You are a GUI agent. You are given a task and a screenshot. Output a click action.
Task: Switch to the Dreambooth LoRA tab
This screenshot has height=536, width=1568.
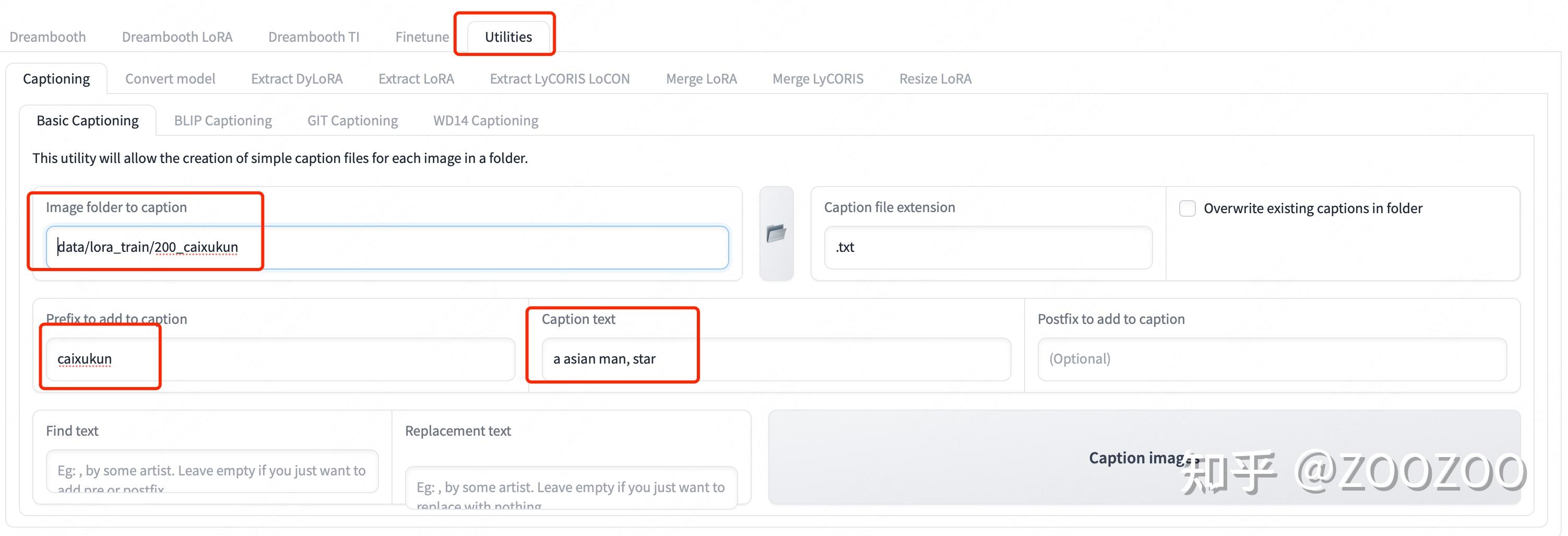tap(177, 37)
